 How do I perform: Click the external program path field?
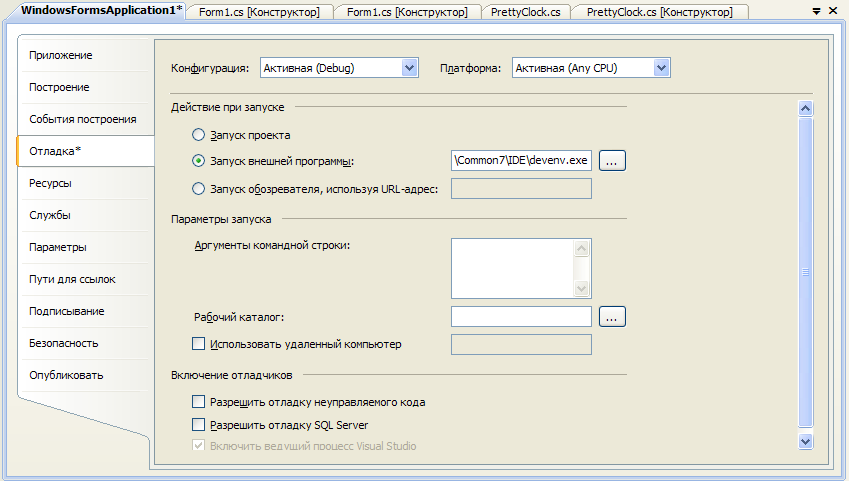point(521,160)
